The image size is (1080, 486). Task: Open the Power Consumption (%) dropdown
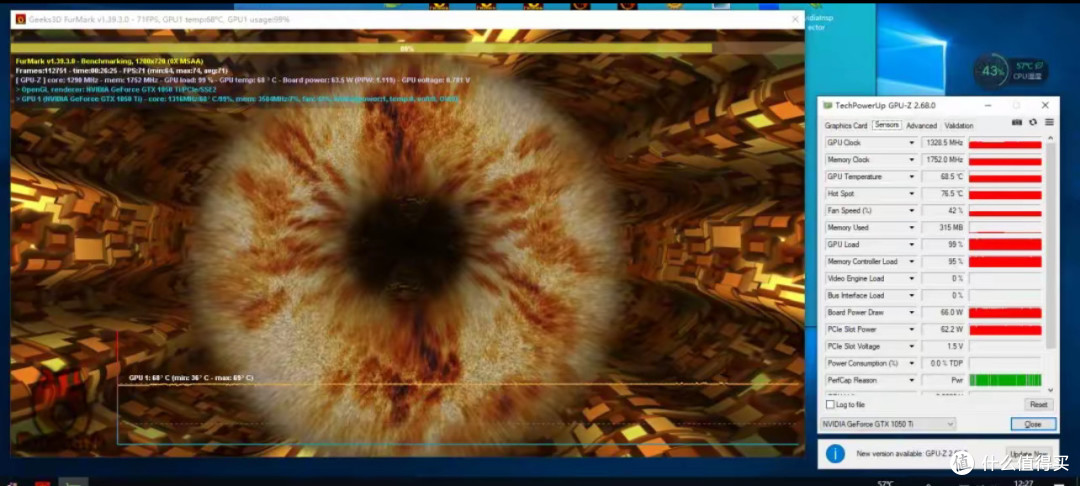[912, 363]
